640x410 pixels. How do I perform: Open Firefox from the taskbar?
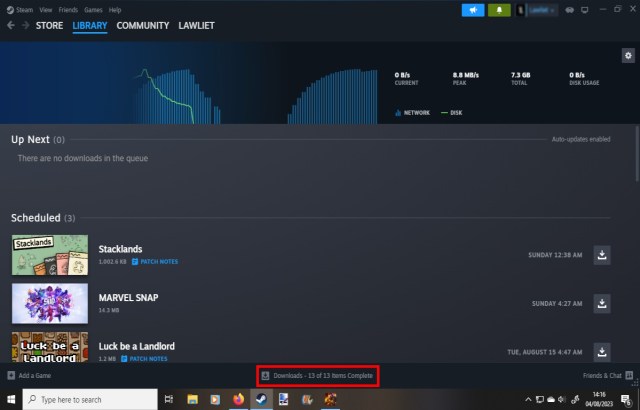(x=238, y=399)
